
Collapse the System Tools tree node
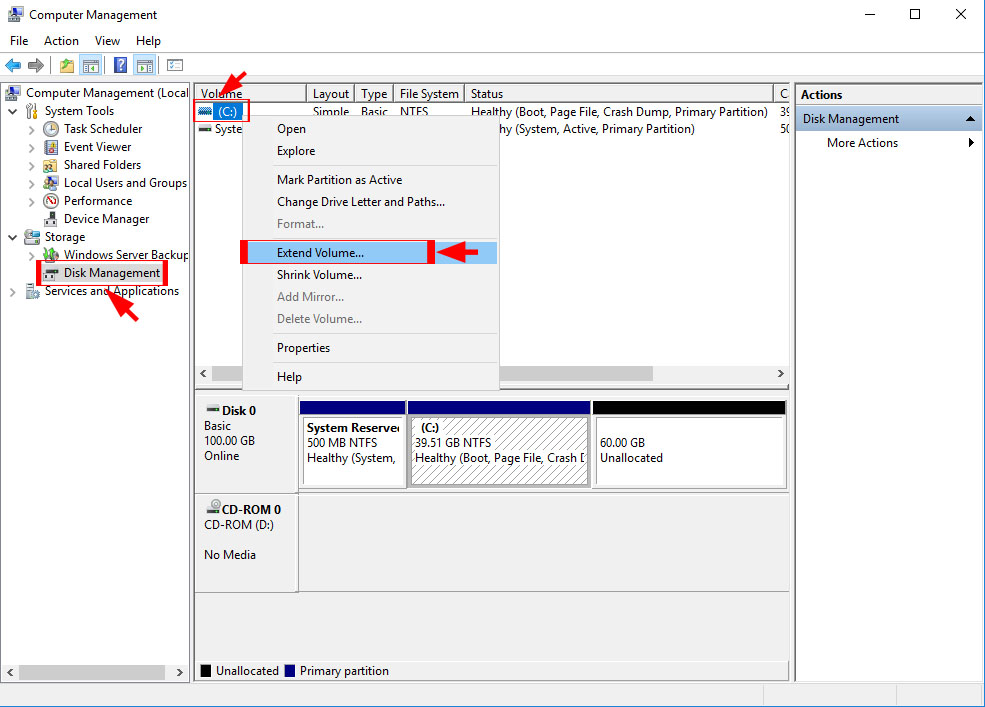(13, 111)
